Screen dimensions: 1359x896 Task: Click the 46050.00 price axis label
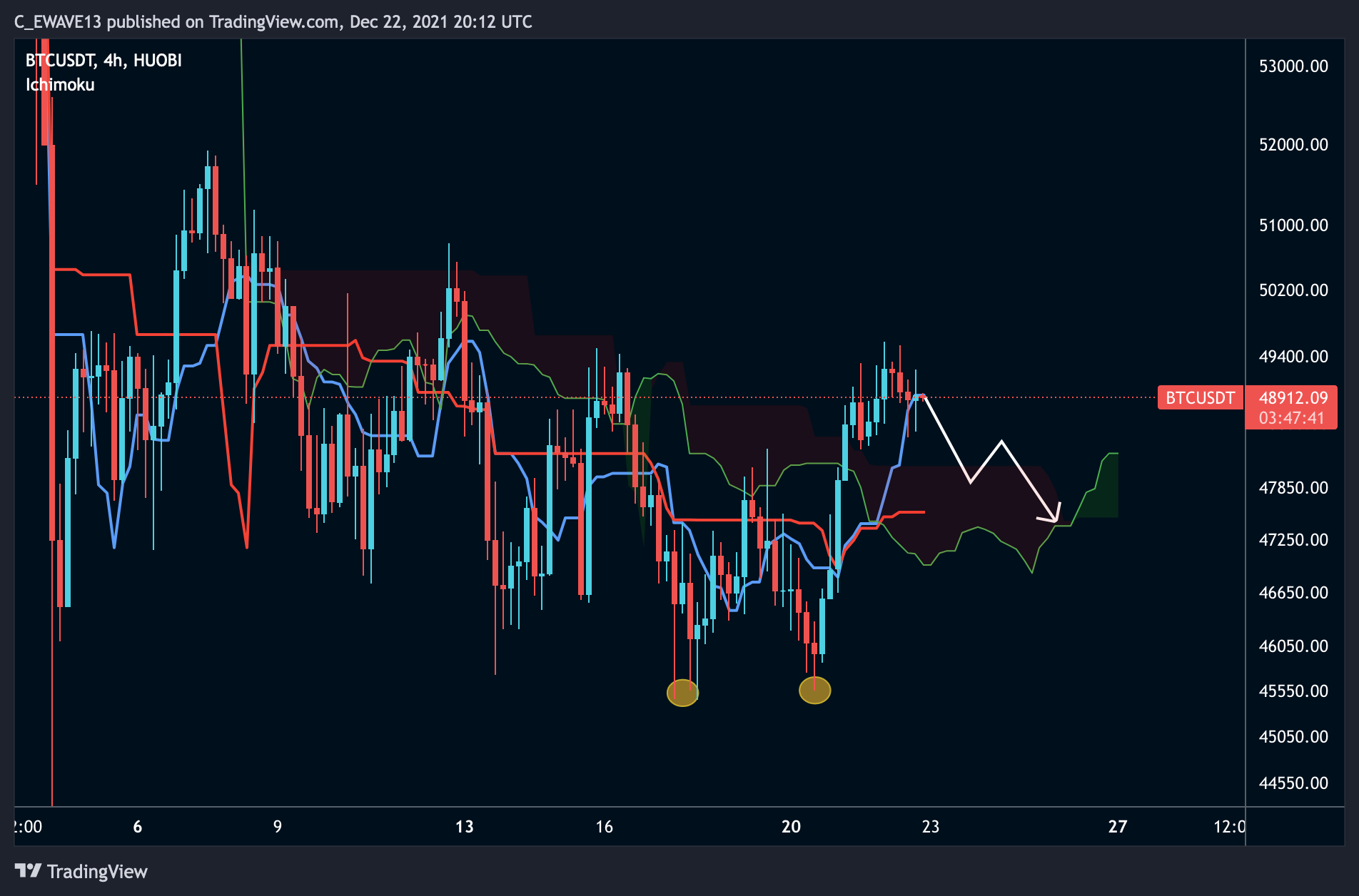point(1293,646)
